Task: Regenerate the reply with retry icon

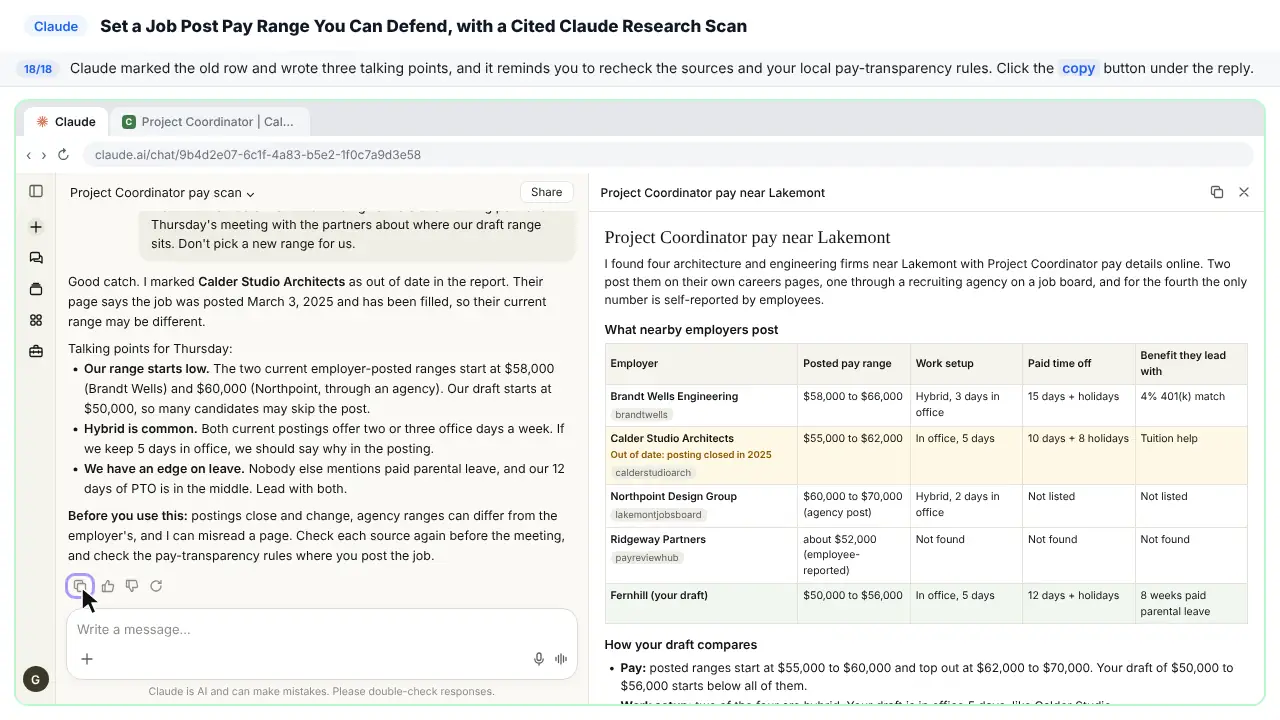Action: pyautogui.click(x=156, y=586)
